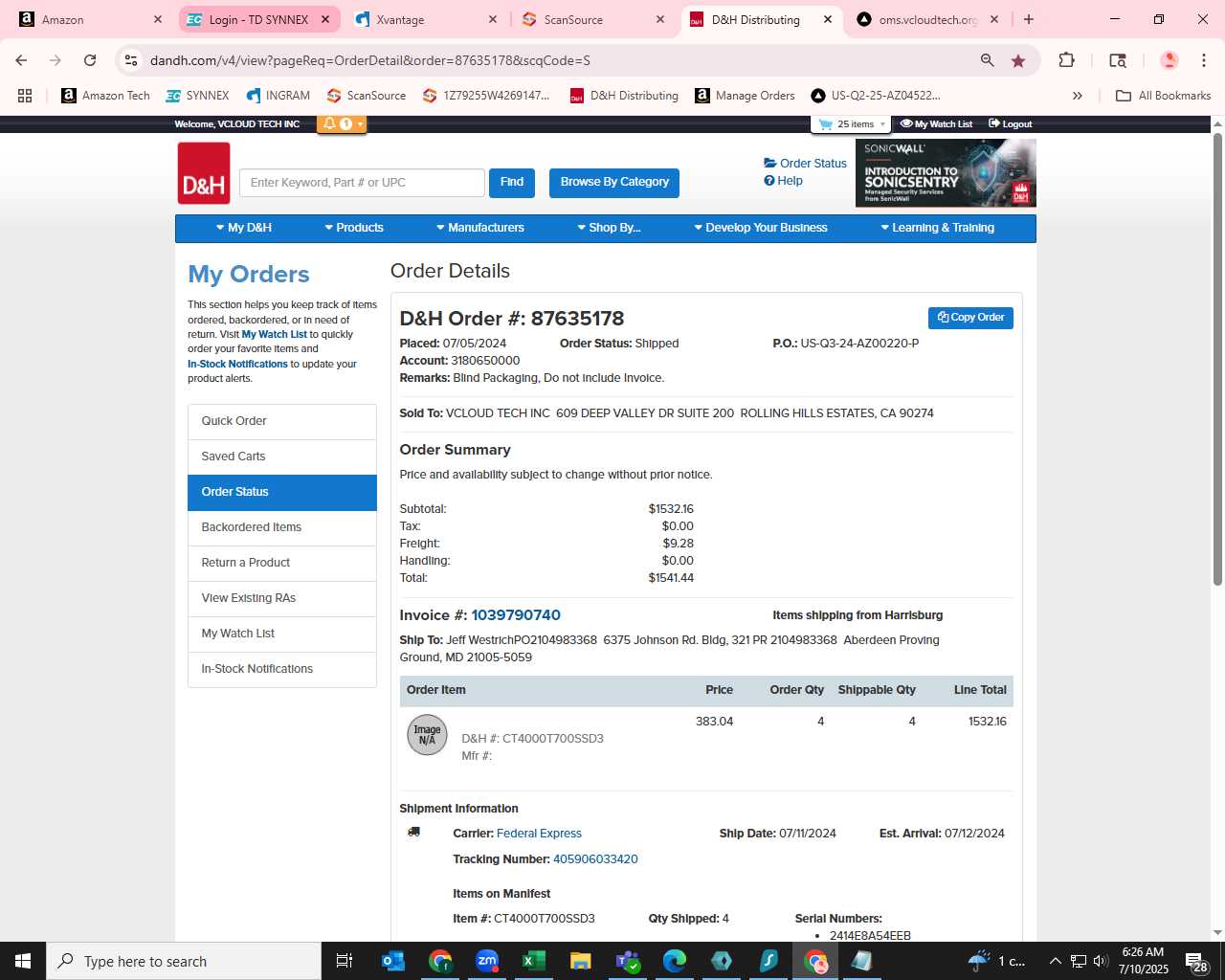The image size is (1225, 980).
Task: Open All Bookmarks folder
Action: [x=1164, y=96]
